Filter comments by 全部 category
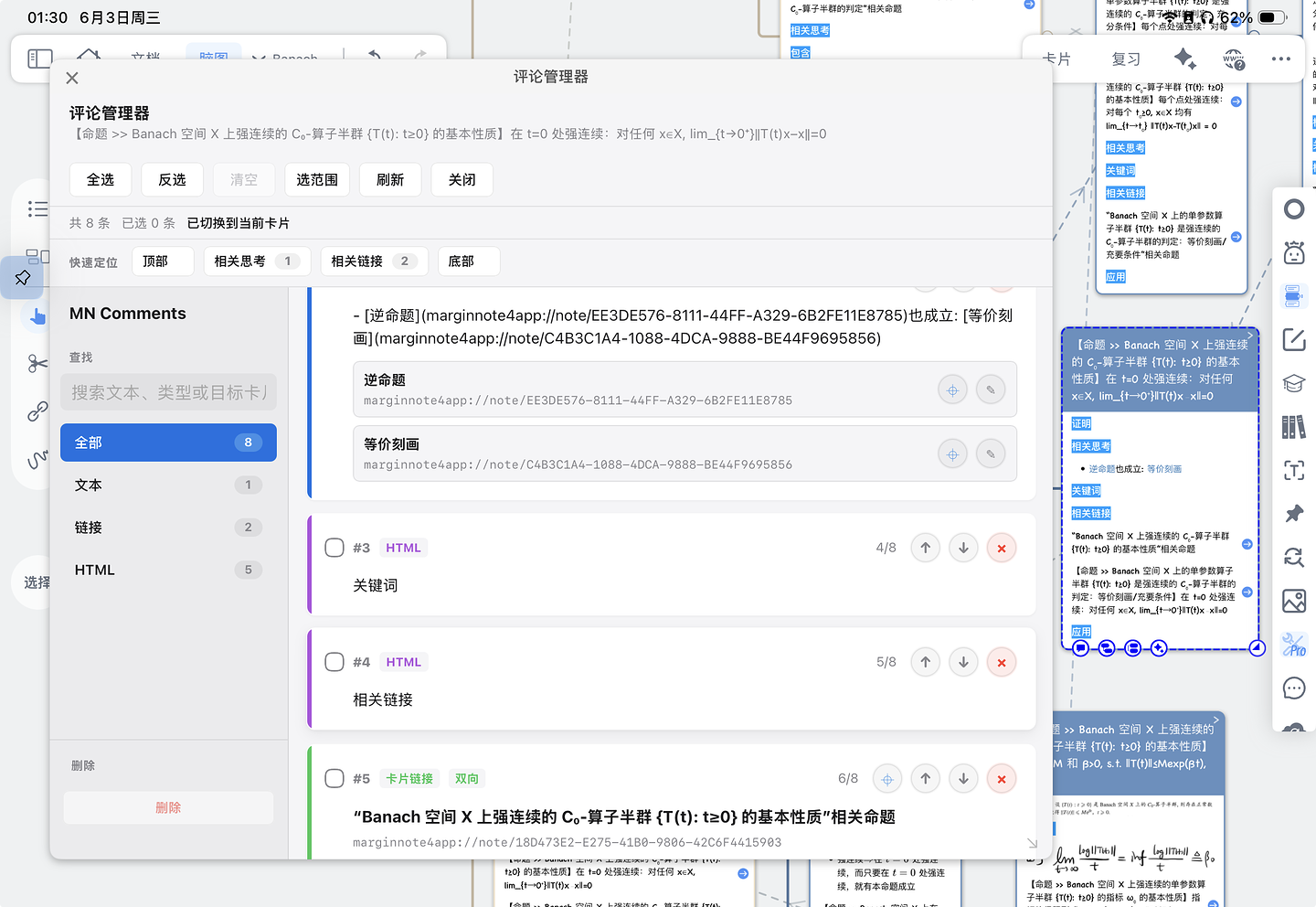This screenshot has height=907, width=1316. [168, 443]
